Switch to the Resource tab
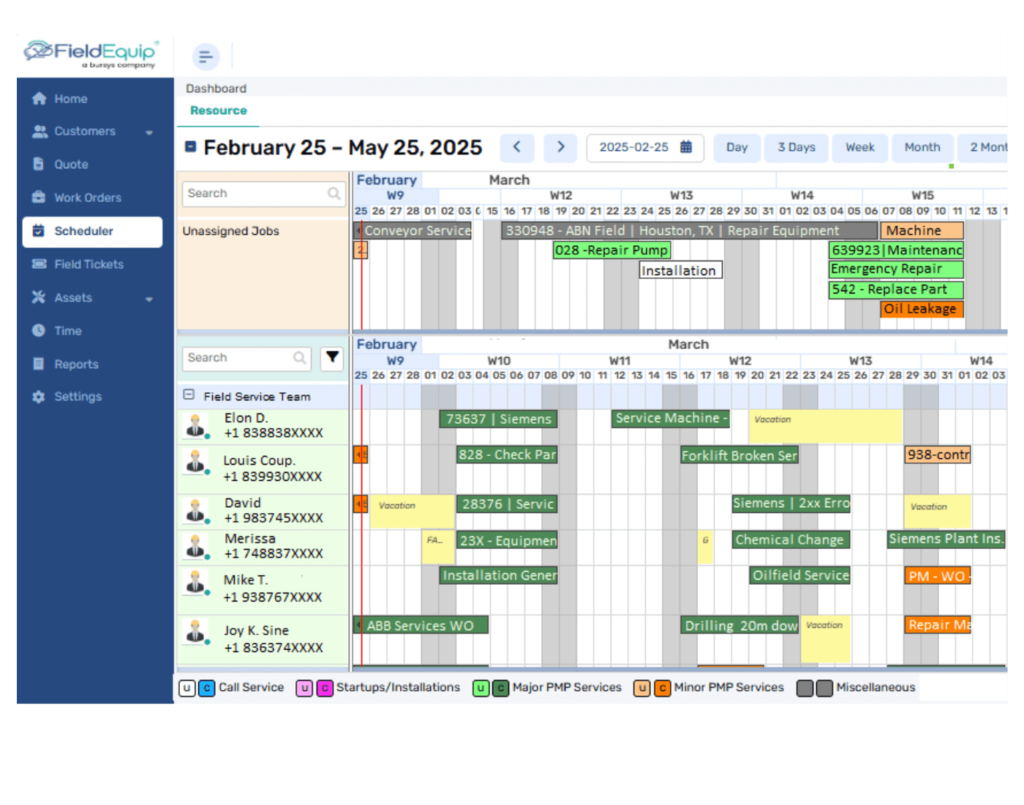This screenshot has width=1024, height=805. [x=218, y=111]
